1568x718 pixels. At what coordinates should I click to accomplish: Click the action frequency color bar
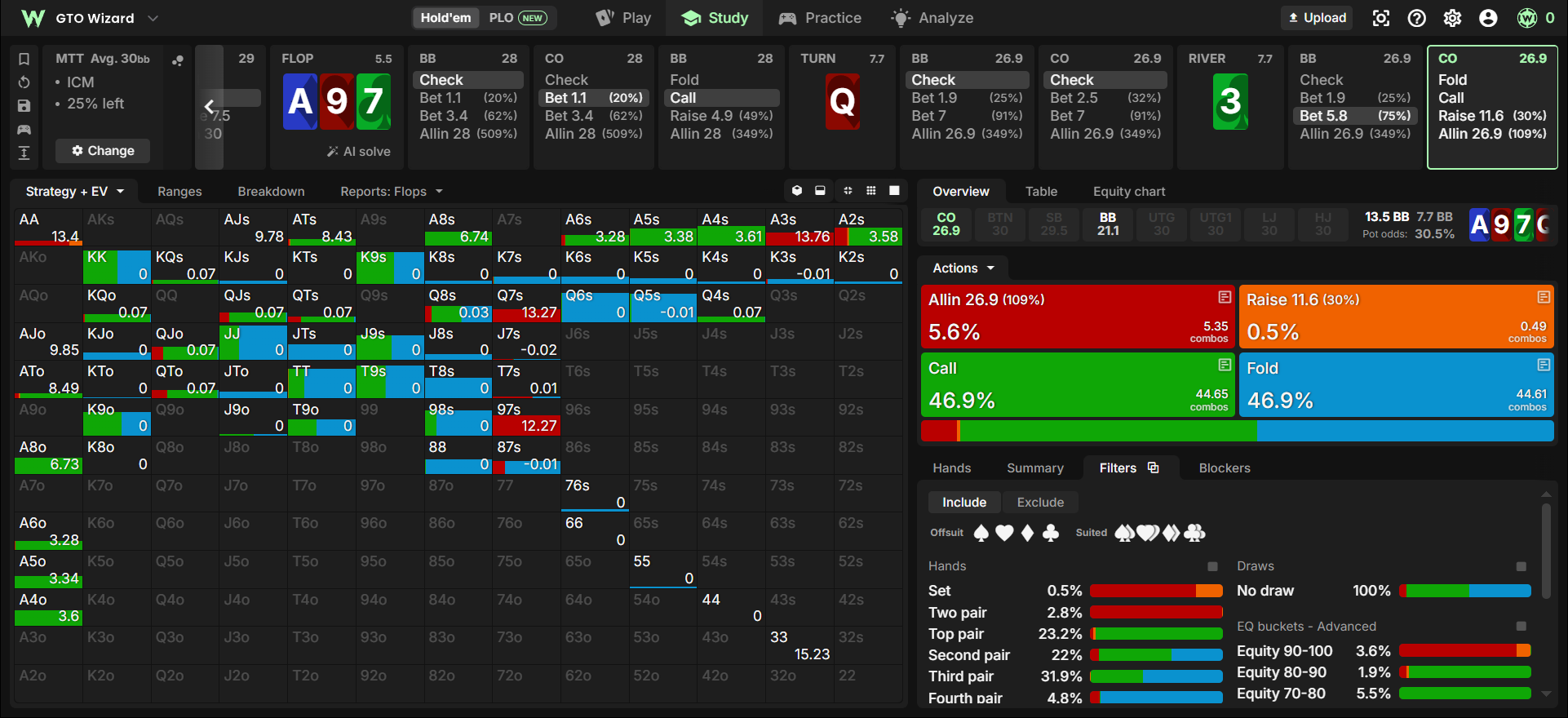click(1238, 432)
